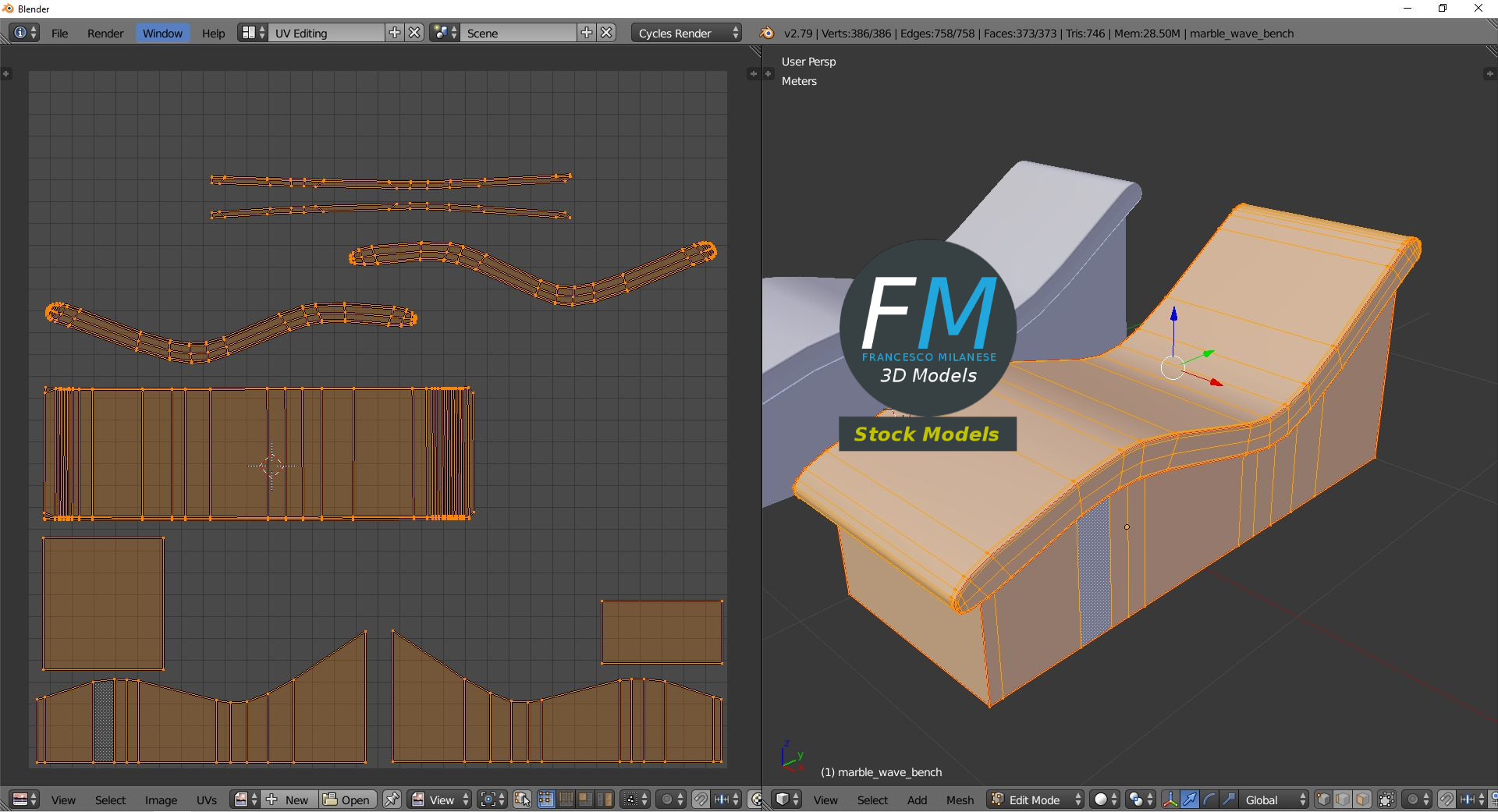Create a new image with the New button
This screenshot has width=1498, height=812.
pyautogui.click(x=288, y=800)
